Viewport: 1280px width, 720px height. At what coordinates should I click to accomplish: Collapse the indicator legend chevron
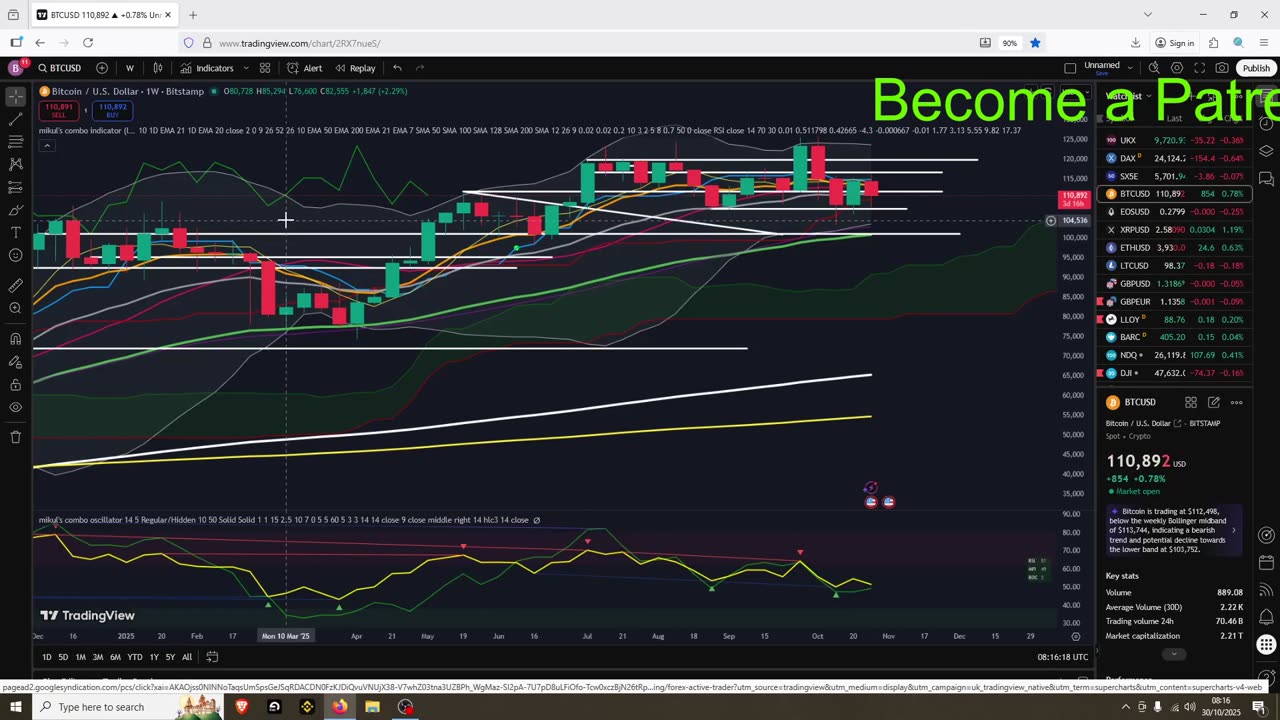(x=46, y=145)
